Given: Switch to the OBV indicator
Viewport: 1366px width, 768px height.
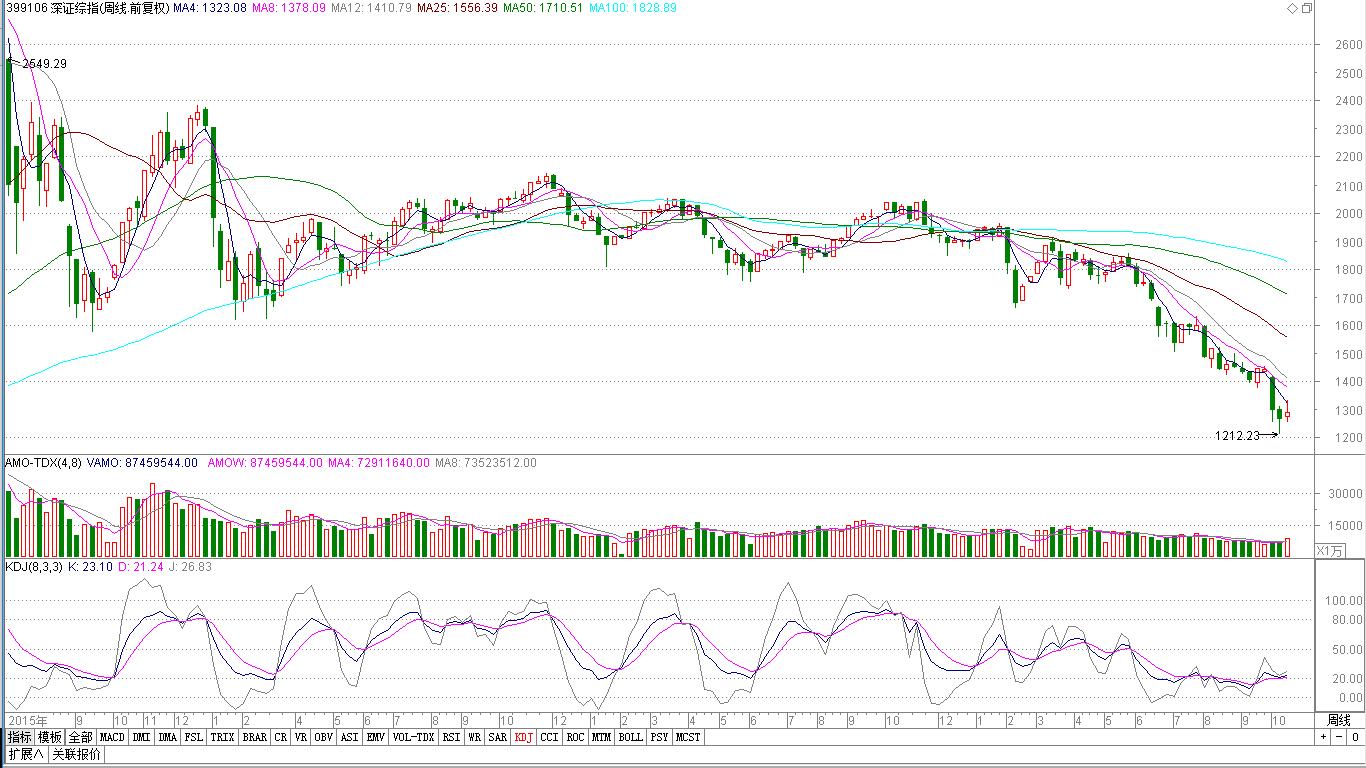Looking at the screenshot, I should [x=324, y=737].
